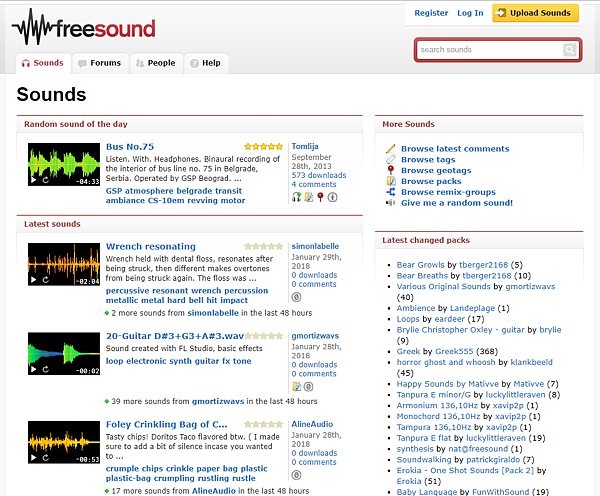Click the remix icon beside Browse remix-groups

click(x=391, y=192)
